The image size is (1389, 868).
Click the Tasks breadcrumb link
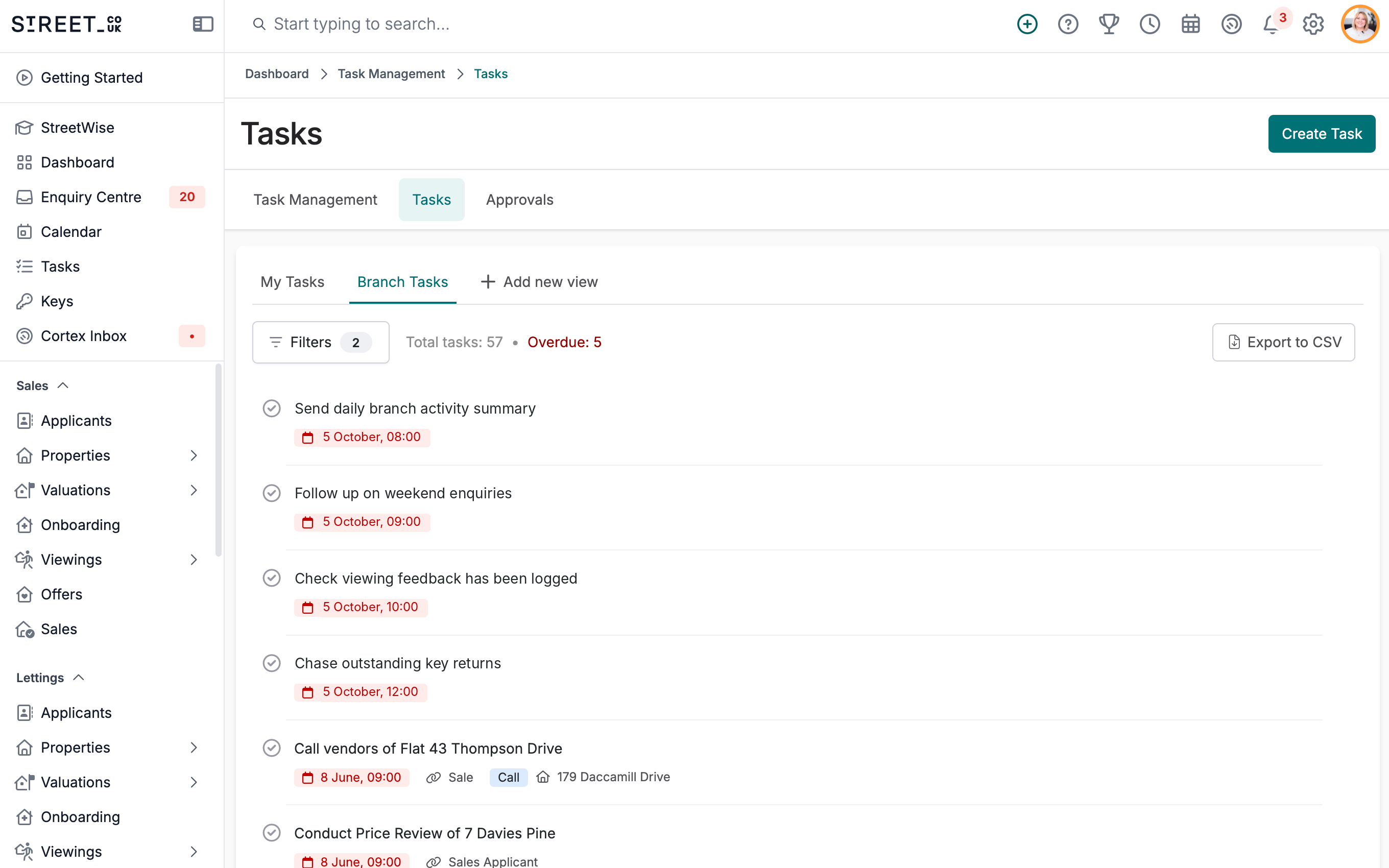(x=490, y=74)
